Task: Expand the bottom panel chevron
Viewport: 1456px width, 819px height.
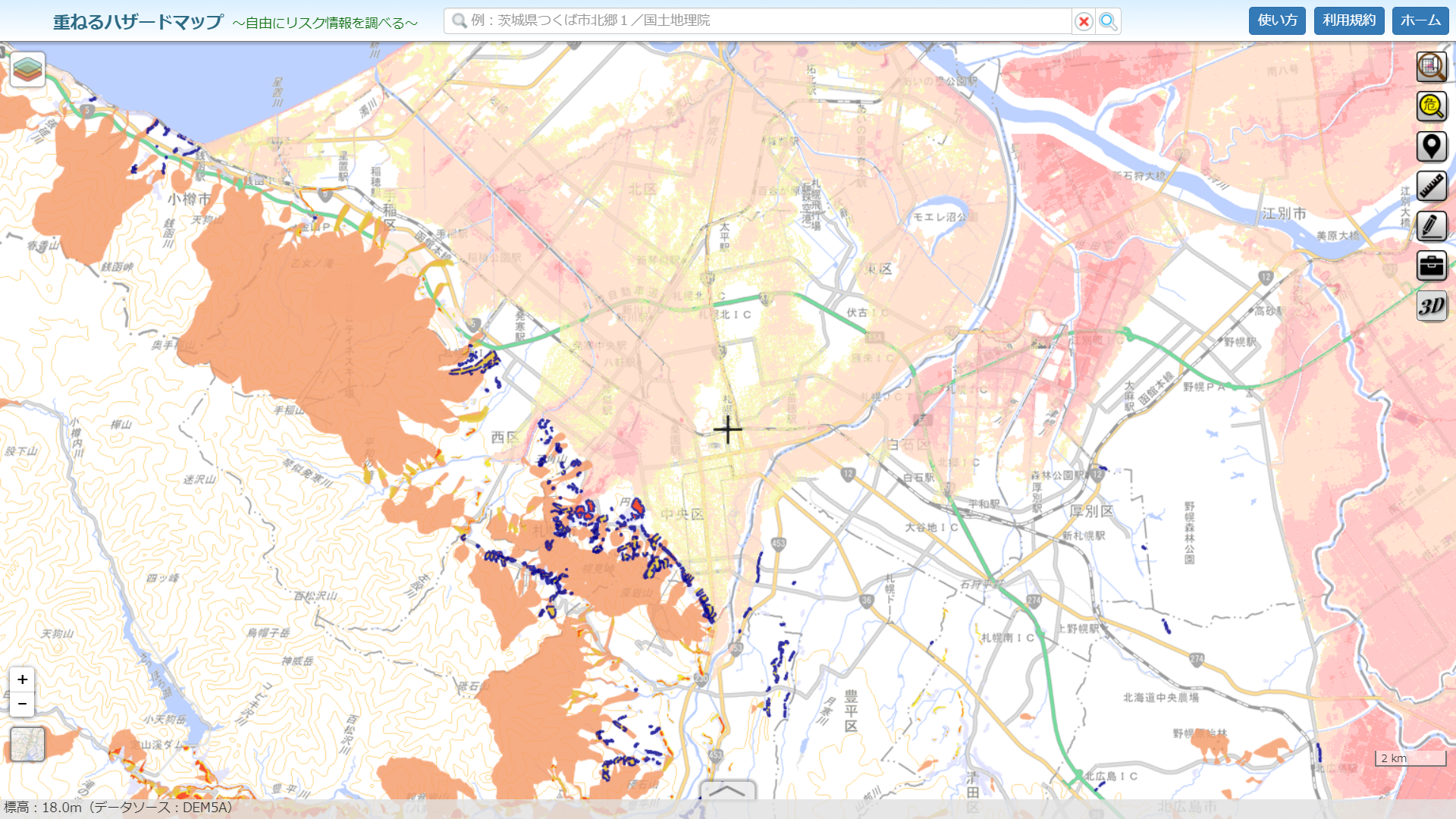Action: (727, 790)
